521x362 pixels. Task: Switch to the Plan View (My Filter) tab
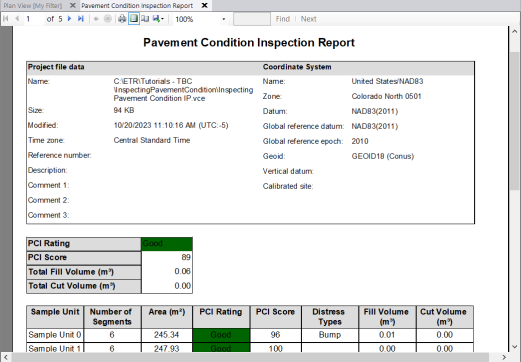pyautogui.click(x=33, y=6)
